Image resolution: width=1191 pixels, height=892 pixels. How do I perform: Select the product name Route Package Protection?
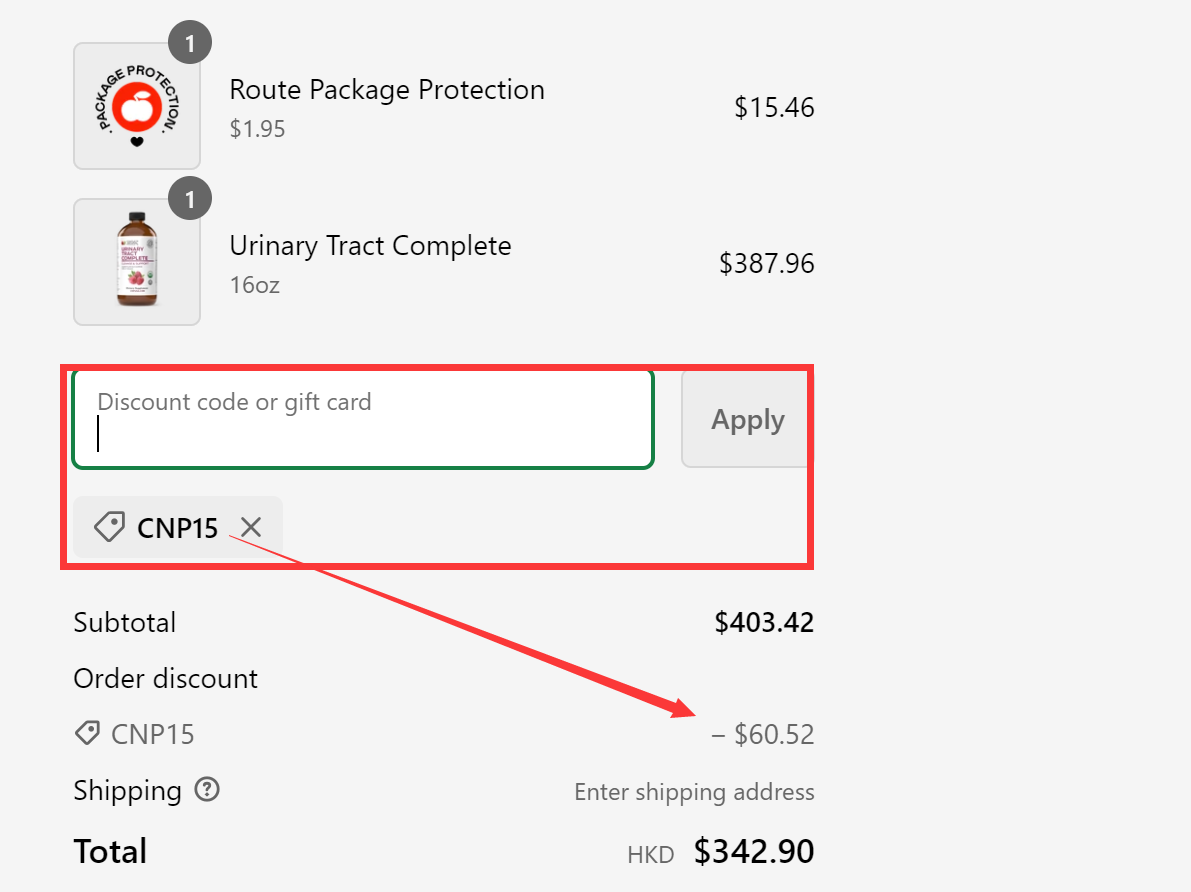coord(387,89)
